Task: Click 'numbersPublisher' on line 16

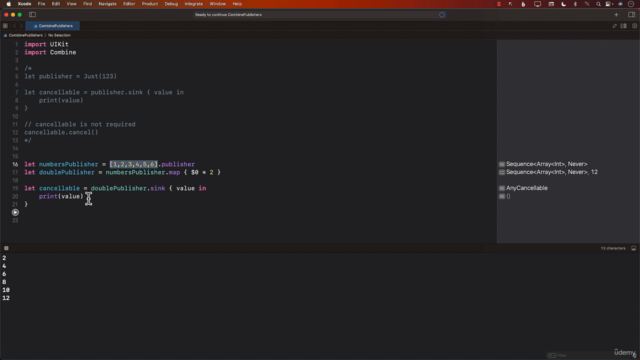Action: [x=69, y=164]
